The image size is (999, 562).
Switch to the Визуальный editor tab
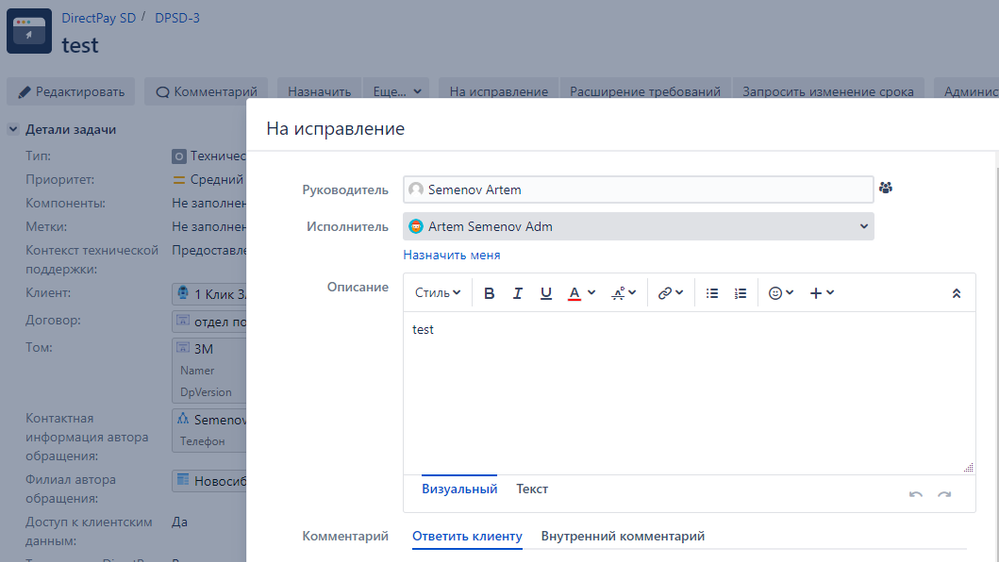pos(459,489)
